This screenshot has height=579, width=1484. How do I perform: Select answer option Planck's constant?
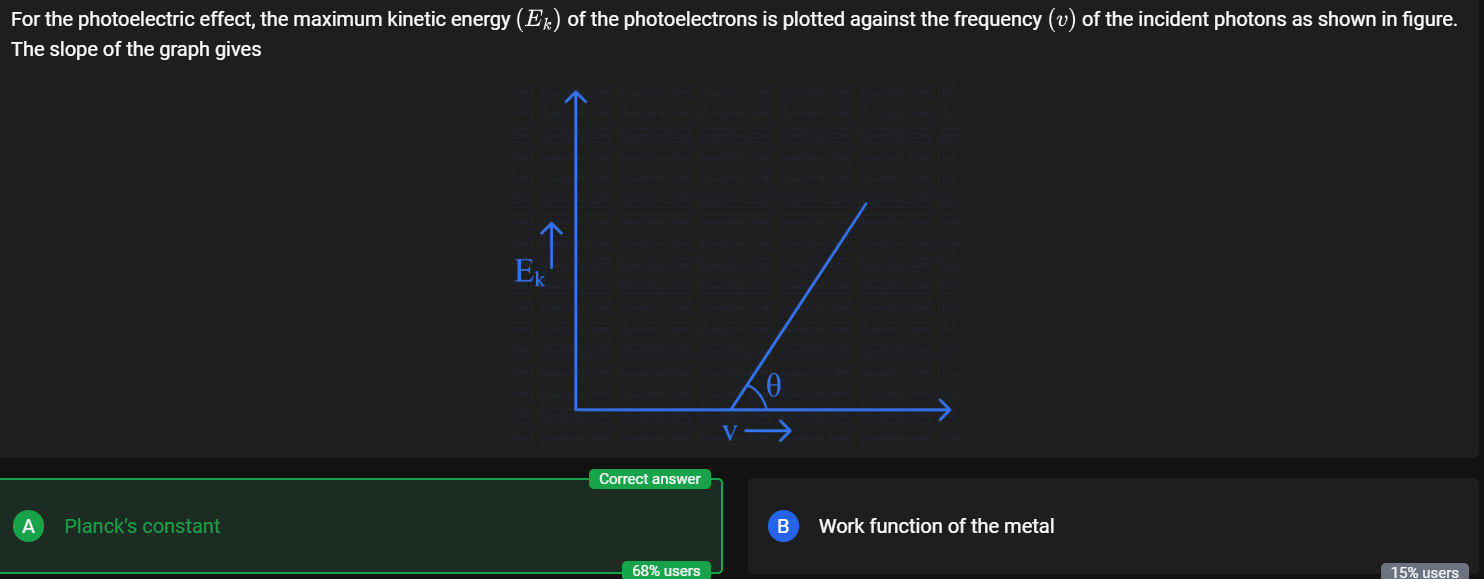tap(142, 526)
